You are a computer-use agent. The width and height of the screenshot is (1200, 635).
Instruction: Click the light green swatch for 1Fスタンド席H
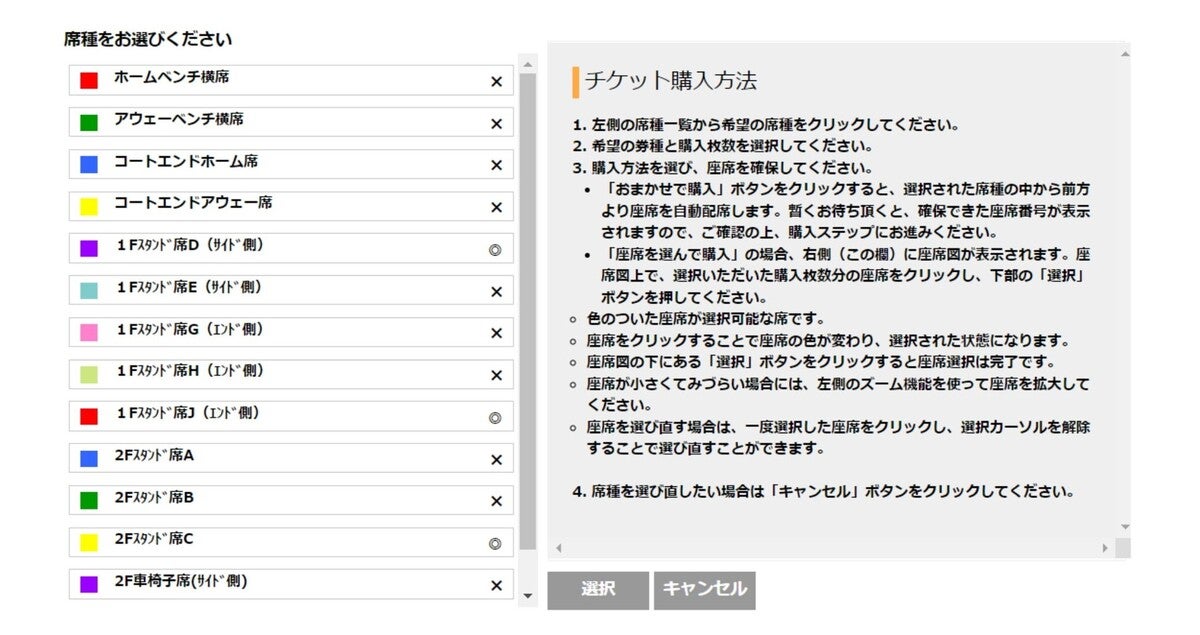coord(89,375)
